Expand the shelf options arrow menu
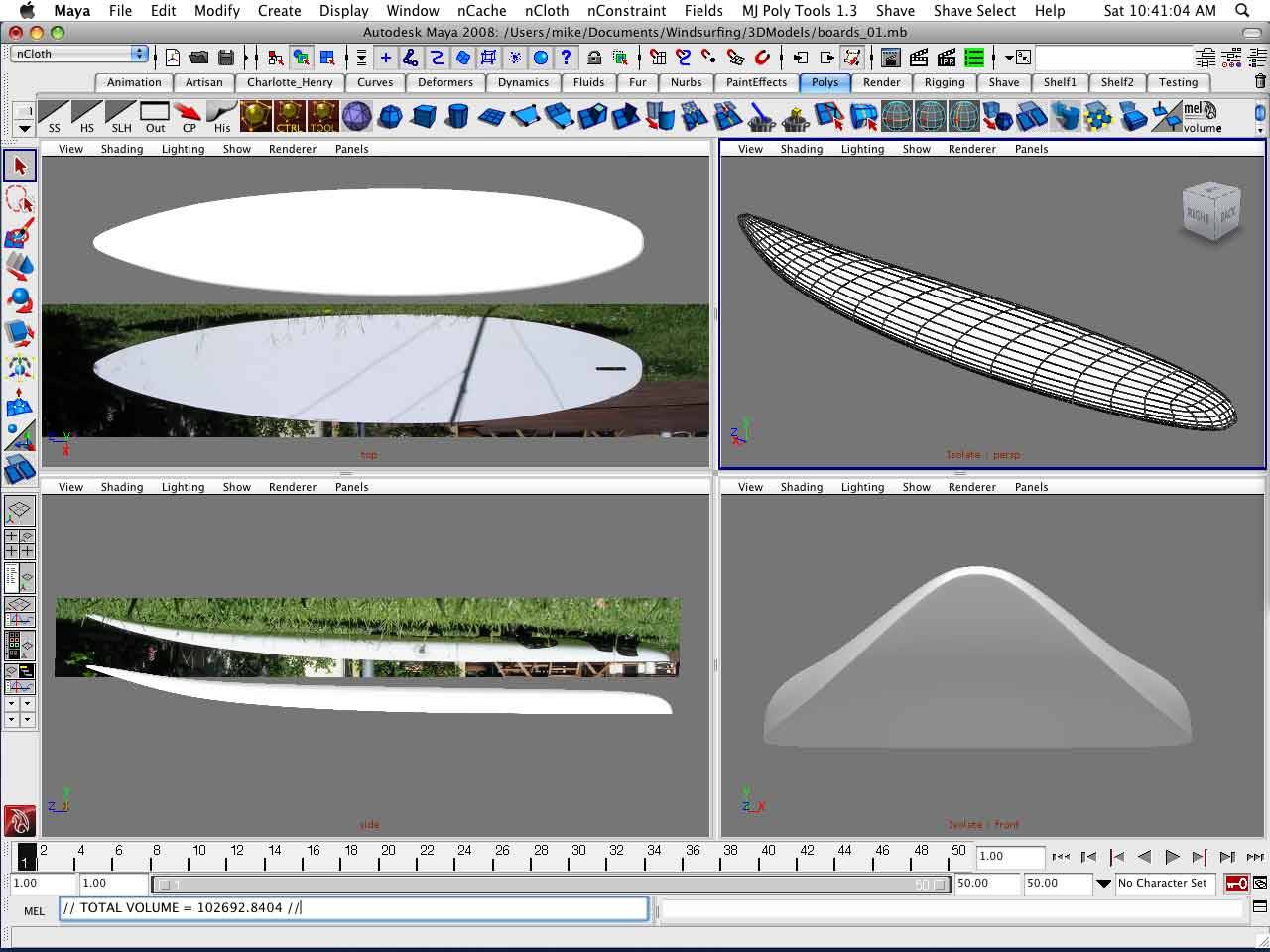This screenshot has width=1270, height=952. coord(24,128)
